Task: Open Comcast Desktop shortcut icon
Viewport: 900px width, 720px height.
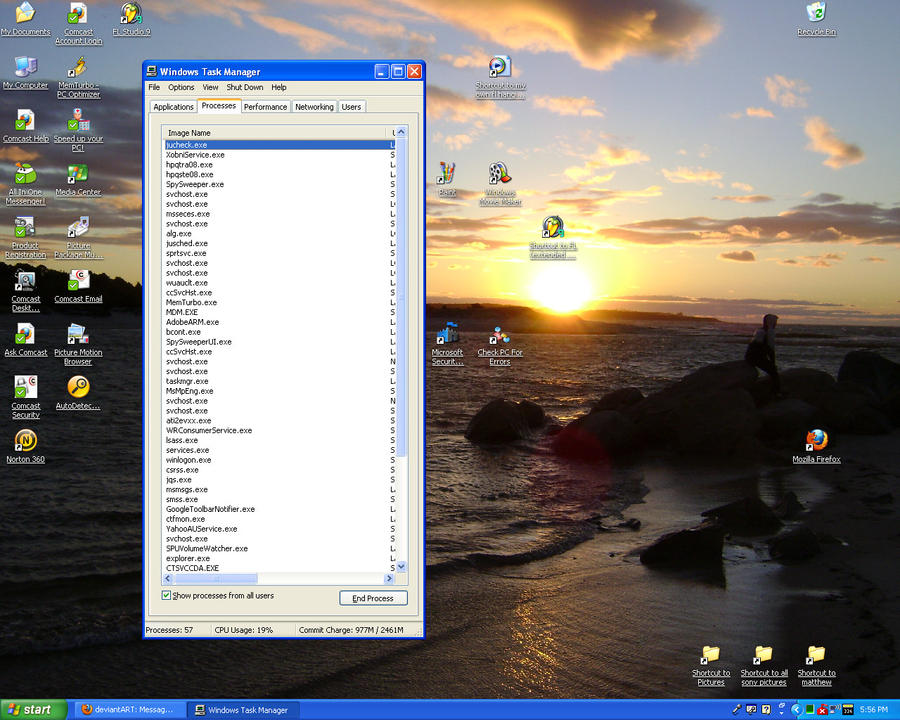Action: (25, 291)
